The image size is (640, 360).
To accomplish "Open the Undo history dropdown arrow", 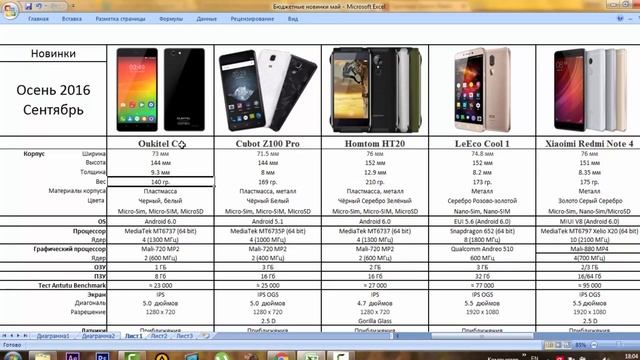I will [45, 7].
